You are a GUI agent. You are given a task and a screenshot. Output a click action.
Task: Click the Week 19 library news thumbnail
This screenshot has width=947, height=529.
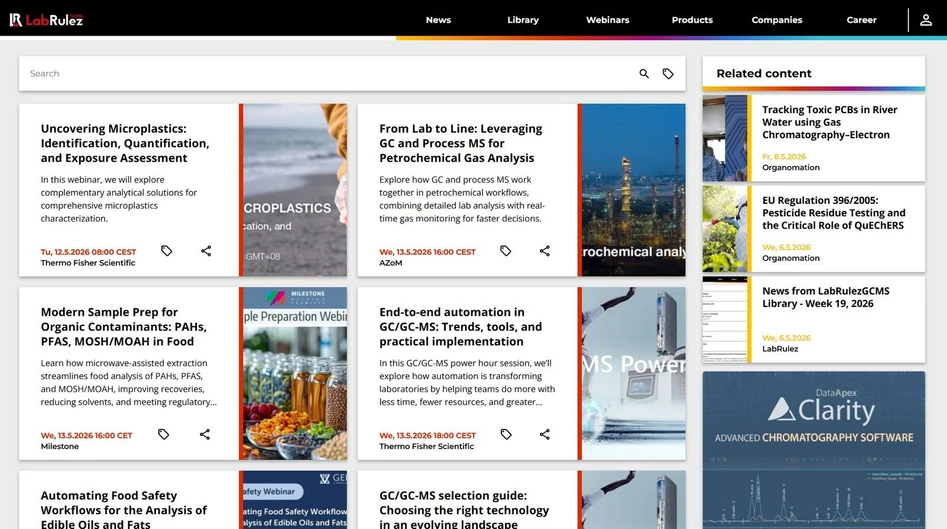pos(725,319)
